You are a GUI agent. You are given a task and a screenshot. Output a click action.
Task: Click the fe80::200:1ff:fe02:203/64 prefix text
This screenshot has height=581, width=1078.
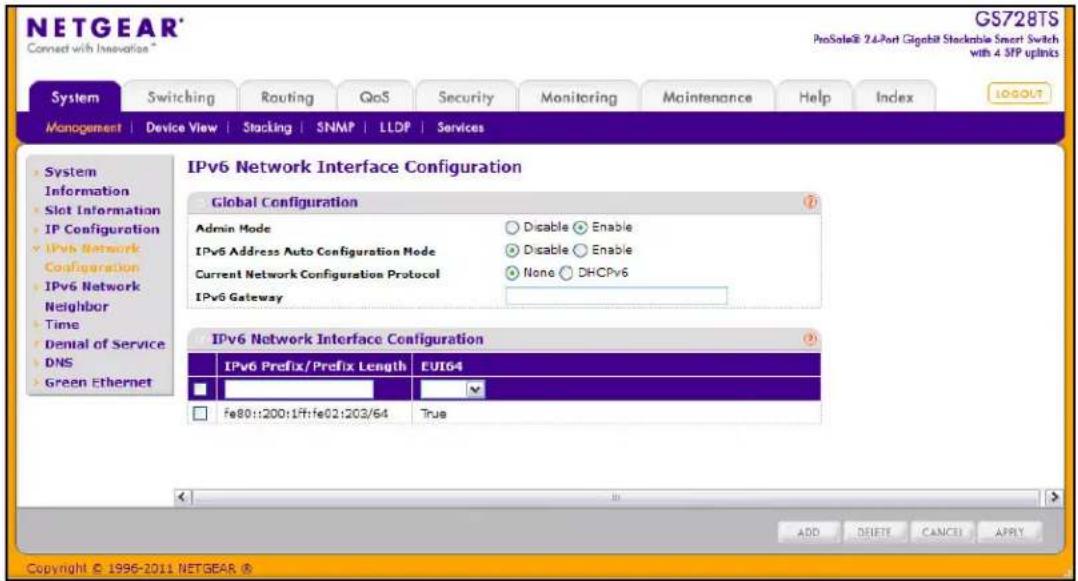pos(306,413)
